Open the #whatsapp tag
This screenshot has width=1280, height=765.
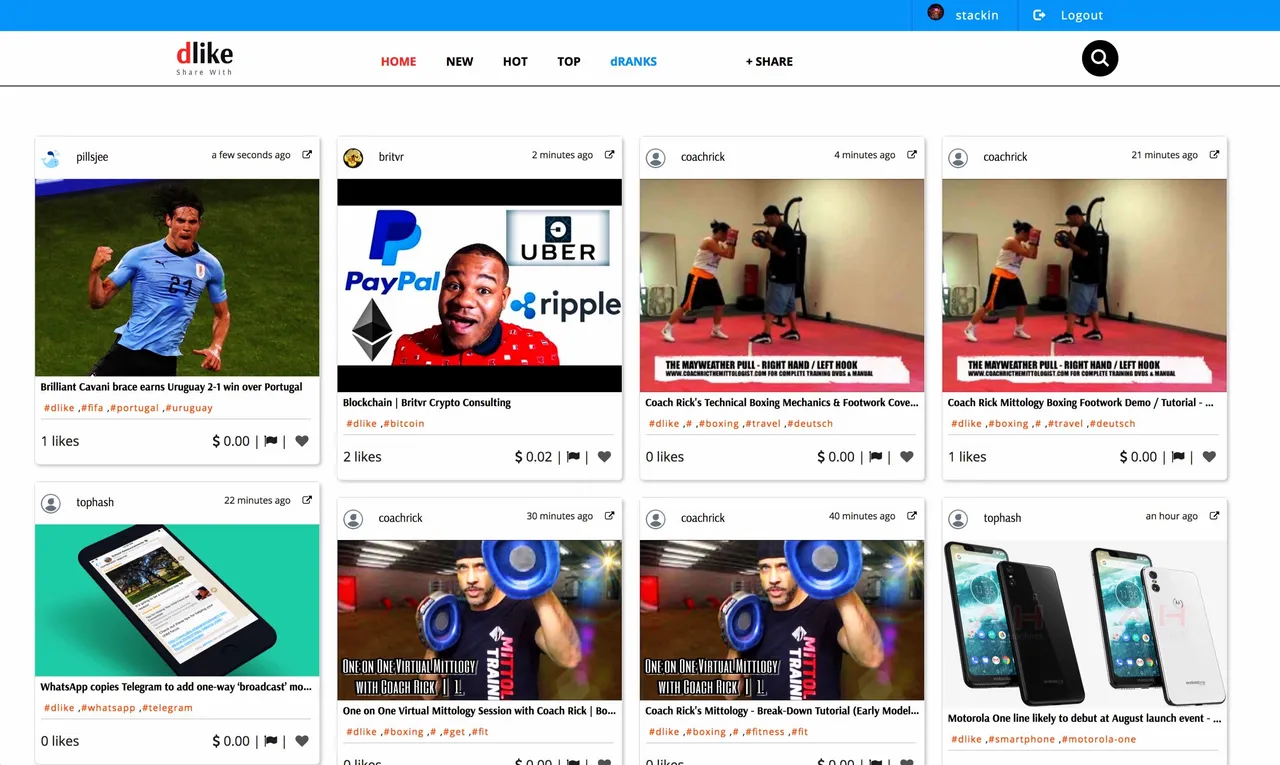(108, 708)
